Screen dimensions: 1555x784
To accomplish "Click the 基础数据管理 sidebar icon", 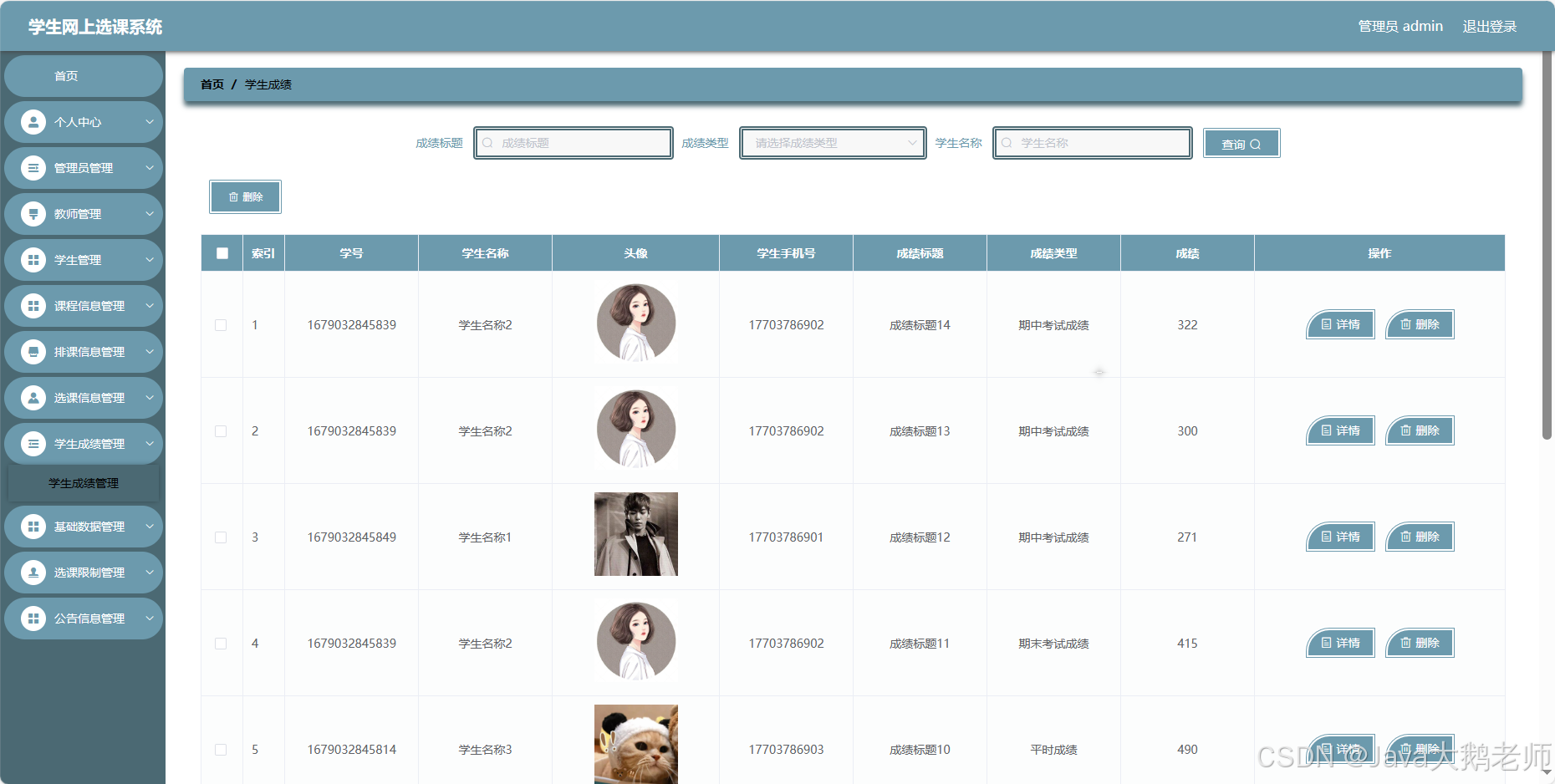I will click(x=33, y=527).
